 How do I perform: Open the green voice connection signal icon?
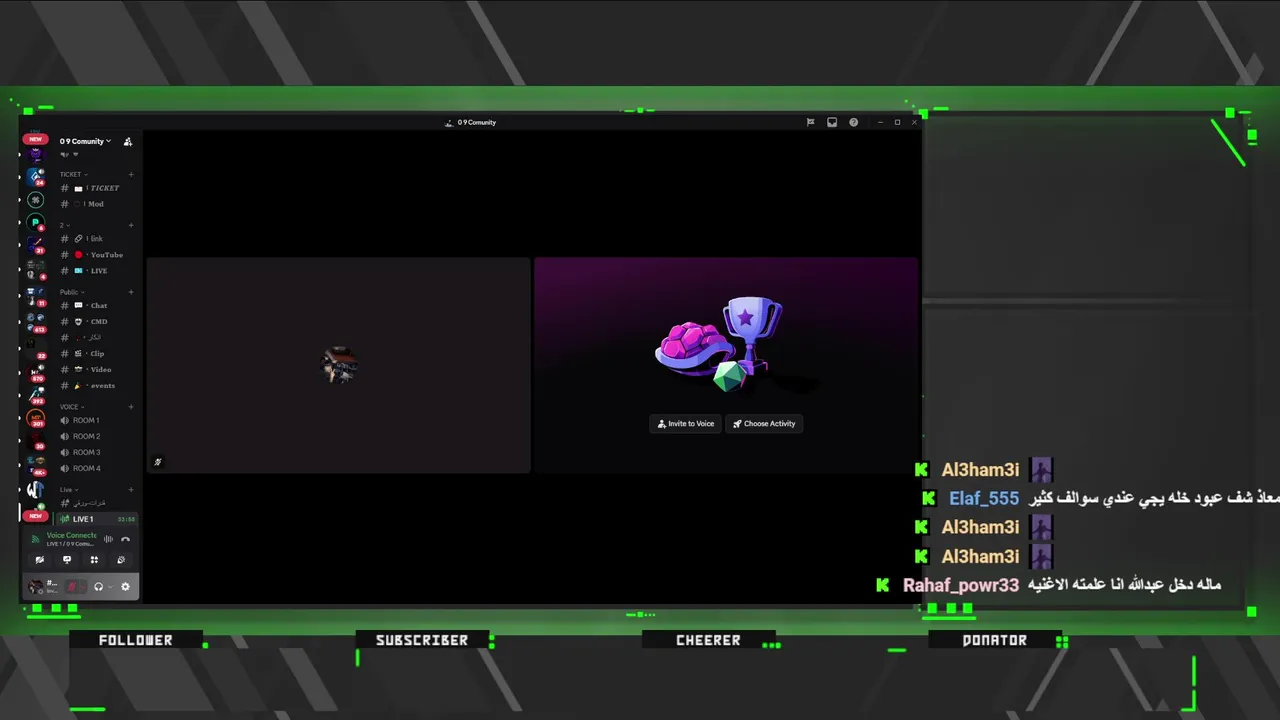37,539
